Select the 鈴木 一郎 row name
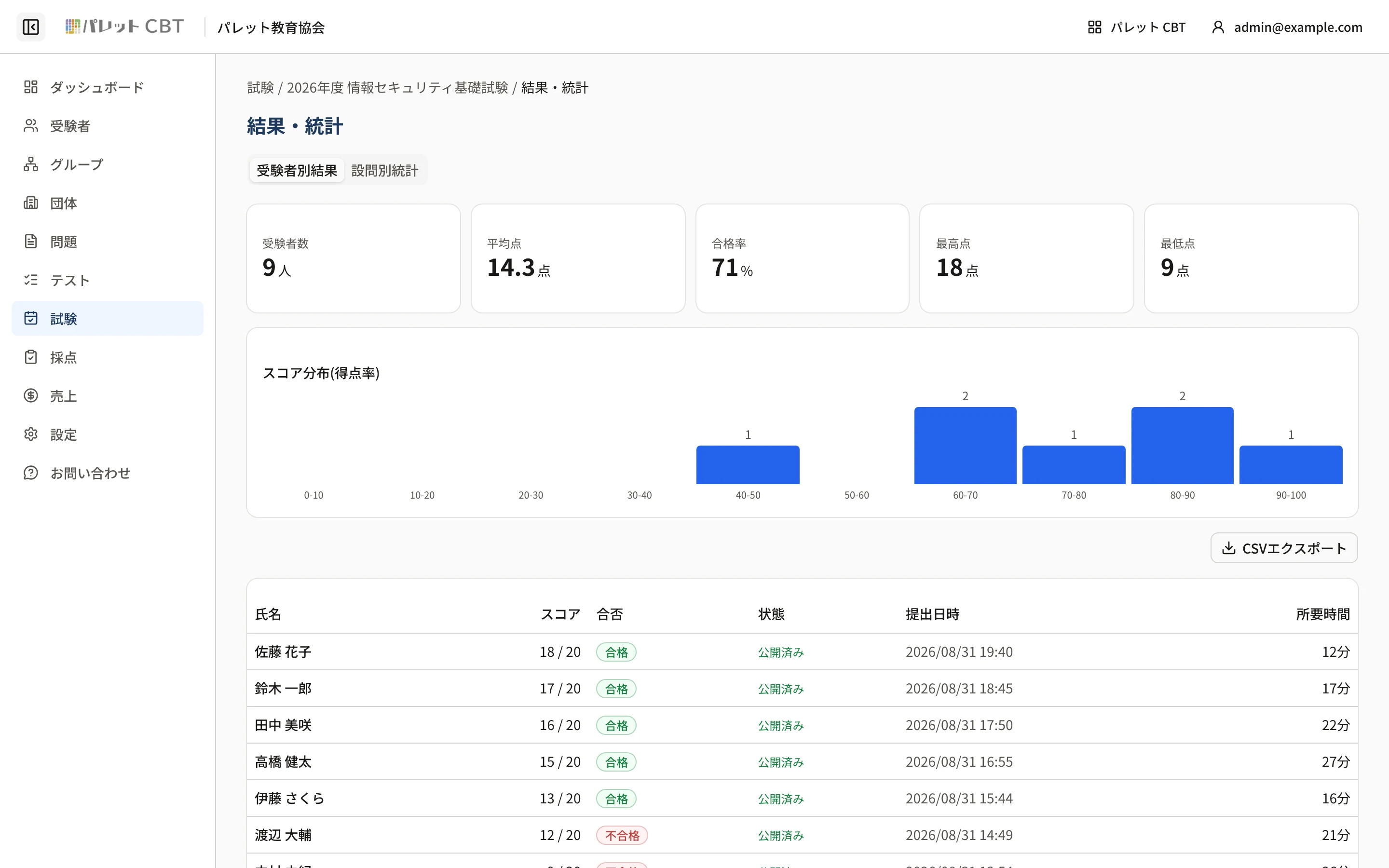The width and height of the screenshot is (1389, 868). tap(283, 688)
